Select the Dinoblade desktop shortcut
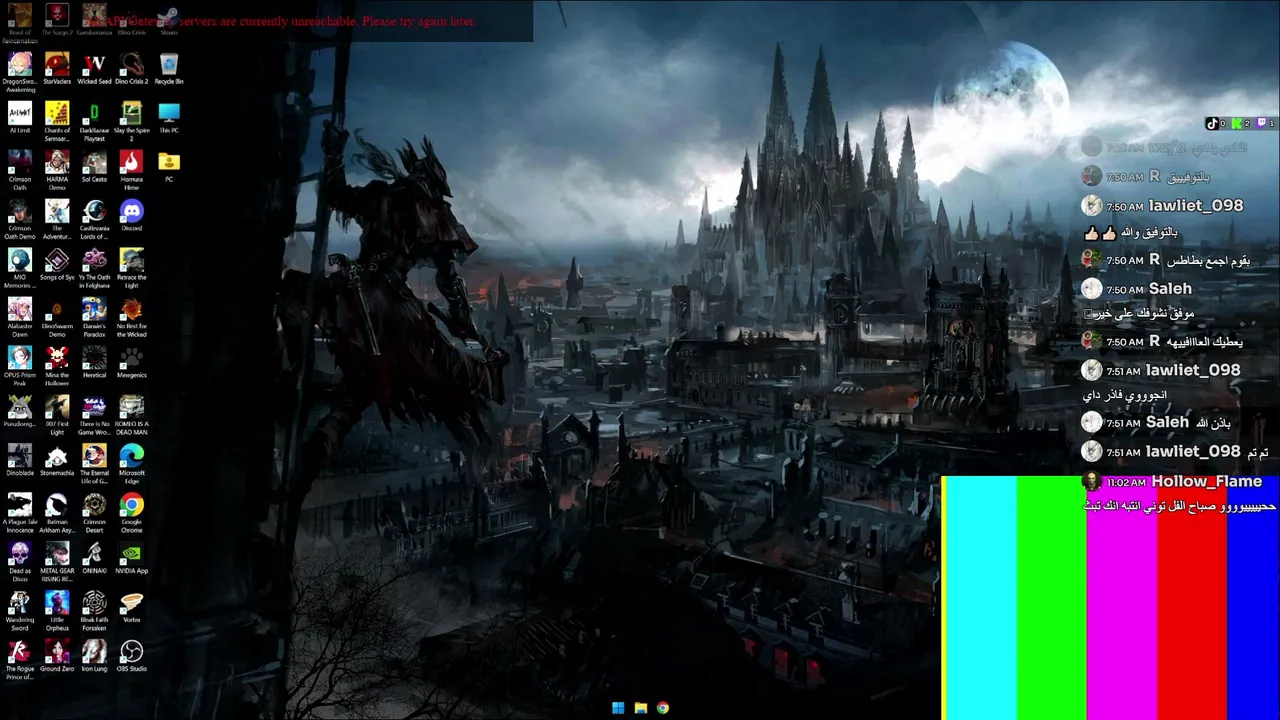The height and width of the screenshot is (720, 1280). 20,459
